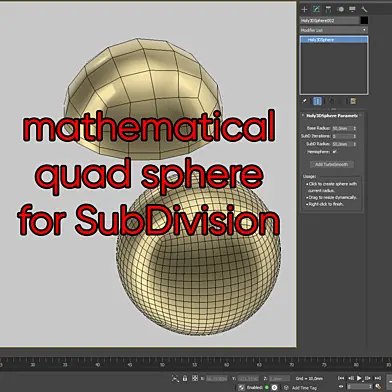Step to the next frame
Screen dimensions: 392x392
[x=368, y=378]
